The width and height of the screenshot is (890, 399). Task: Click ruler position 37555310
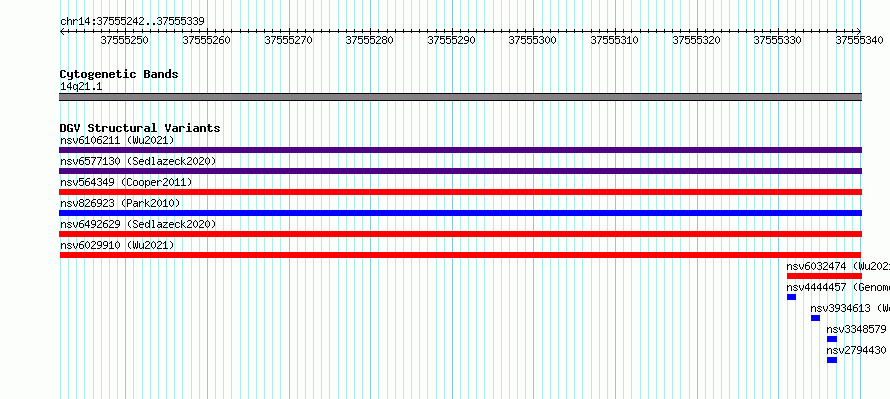615,40
